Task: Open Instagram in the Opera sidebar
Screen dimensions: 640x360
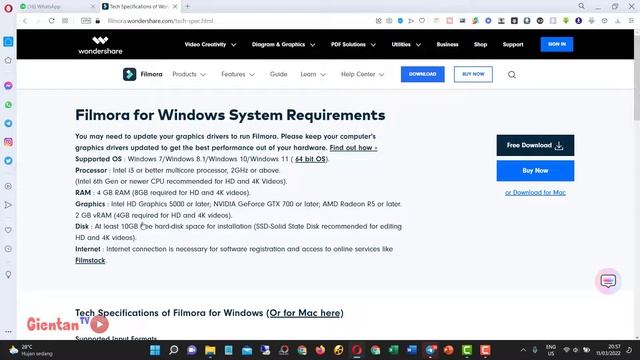Action: coord(8,142)
